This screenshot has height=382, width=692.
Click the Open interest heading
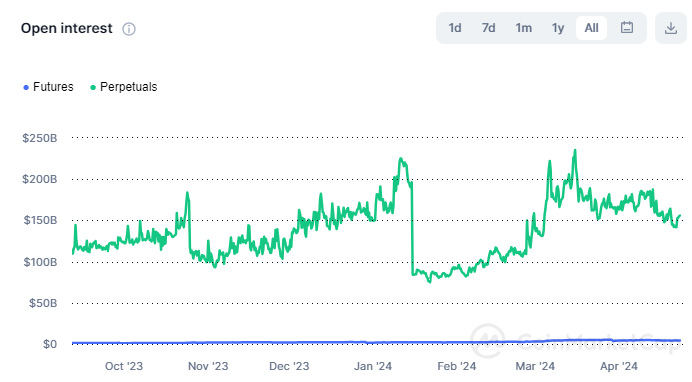(67, 29)
